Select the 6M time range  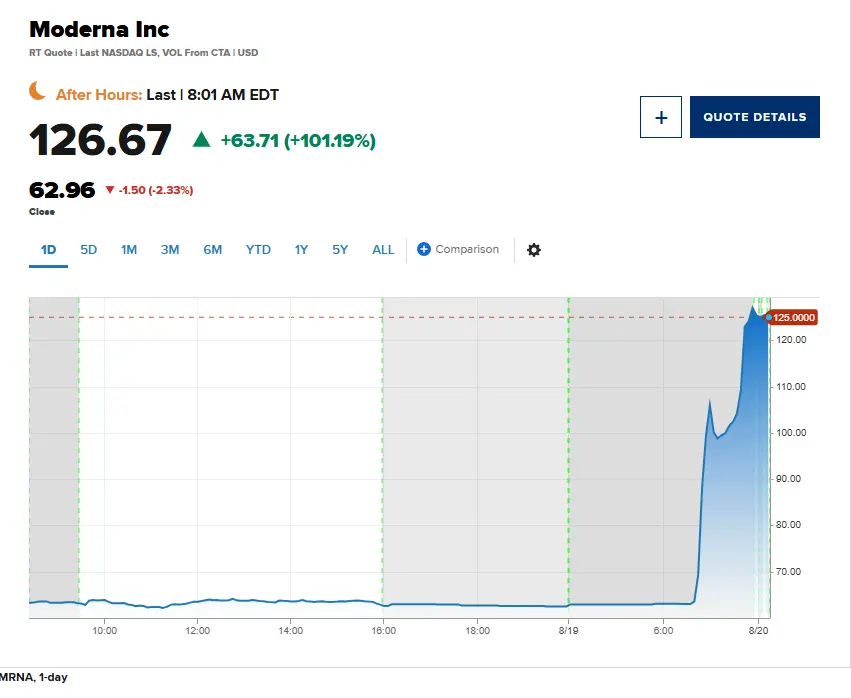(x=213, y=250)
